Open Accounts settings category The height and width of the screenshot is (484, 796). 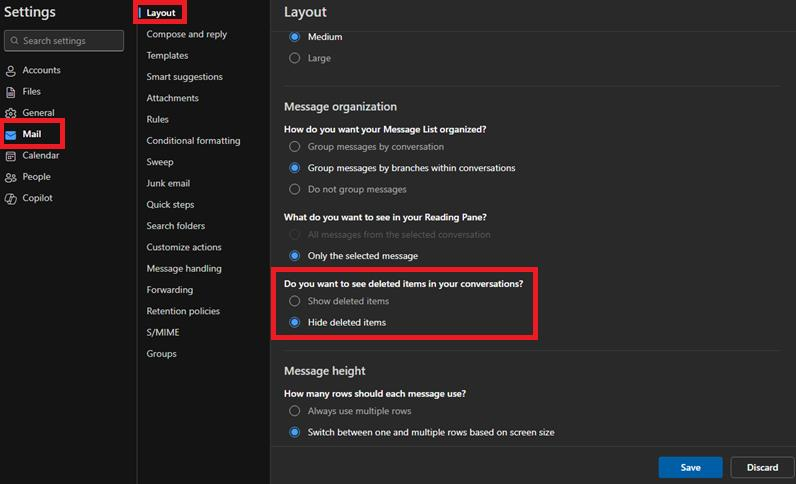tap(41, 70)
